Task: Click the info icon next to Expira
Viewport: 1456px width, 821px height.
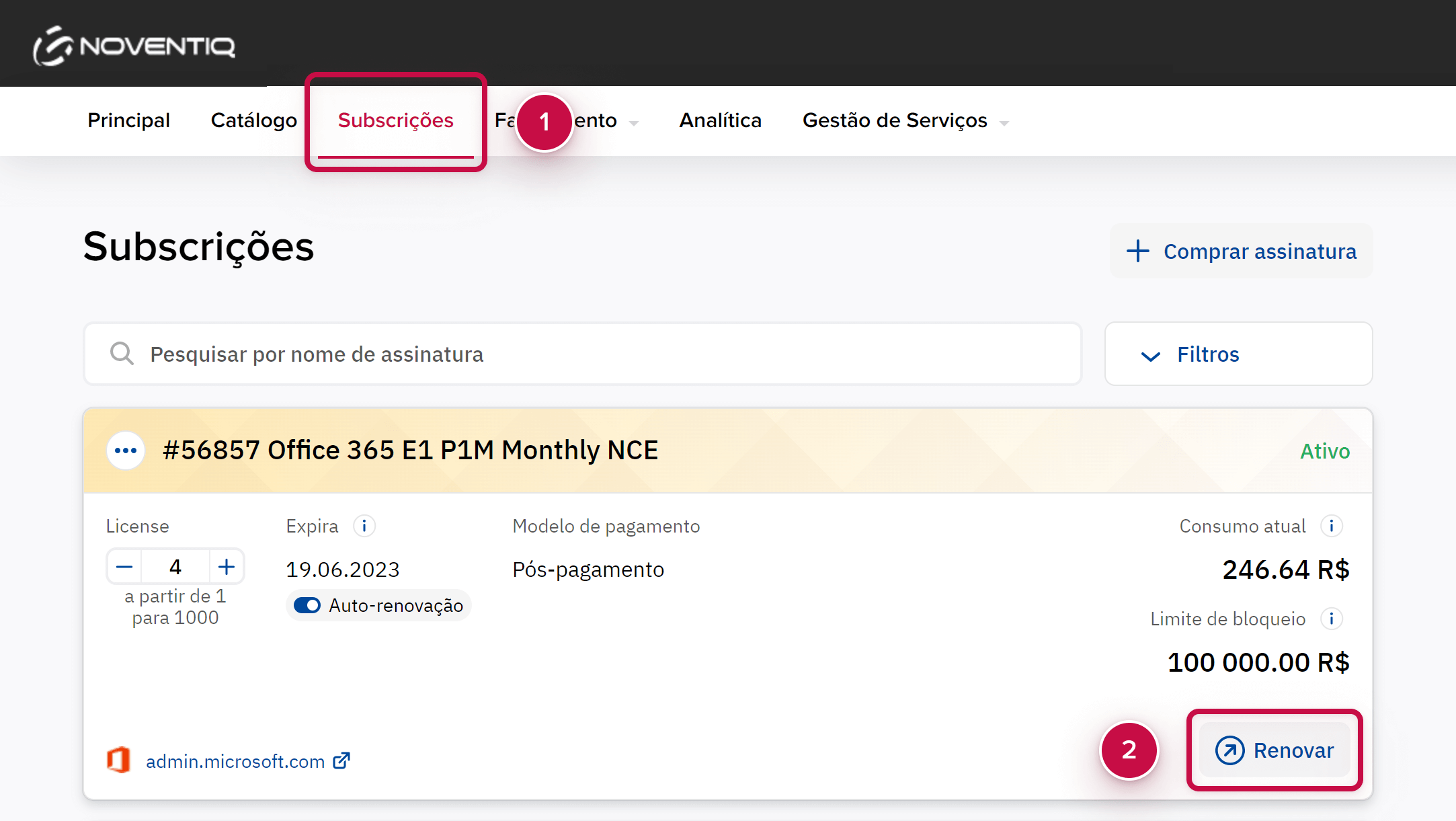Action: coord(364,525)
